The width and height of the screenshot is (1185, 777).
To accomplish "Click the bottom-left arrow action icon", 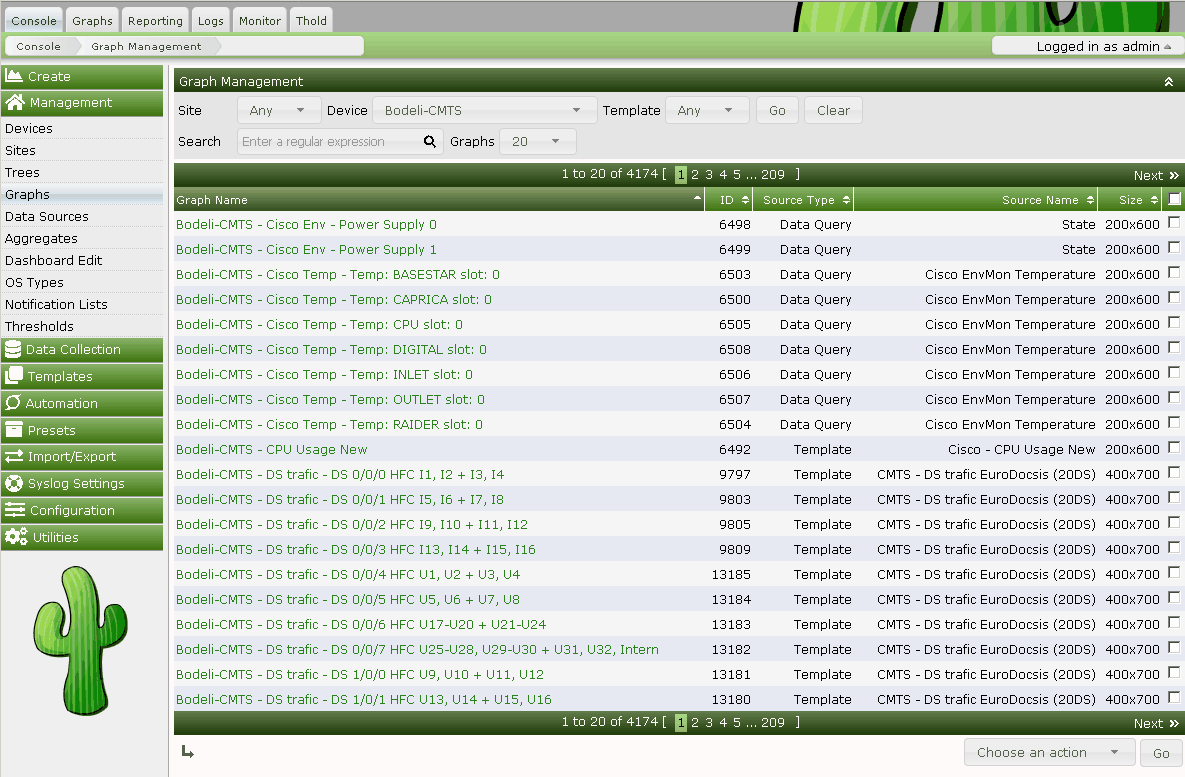I will click(187, 751).
